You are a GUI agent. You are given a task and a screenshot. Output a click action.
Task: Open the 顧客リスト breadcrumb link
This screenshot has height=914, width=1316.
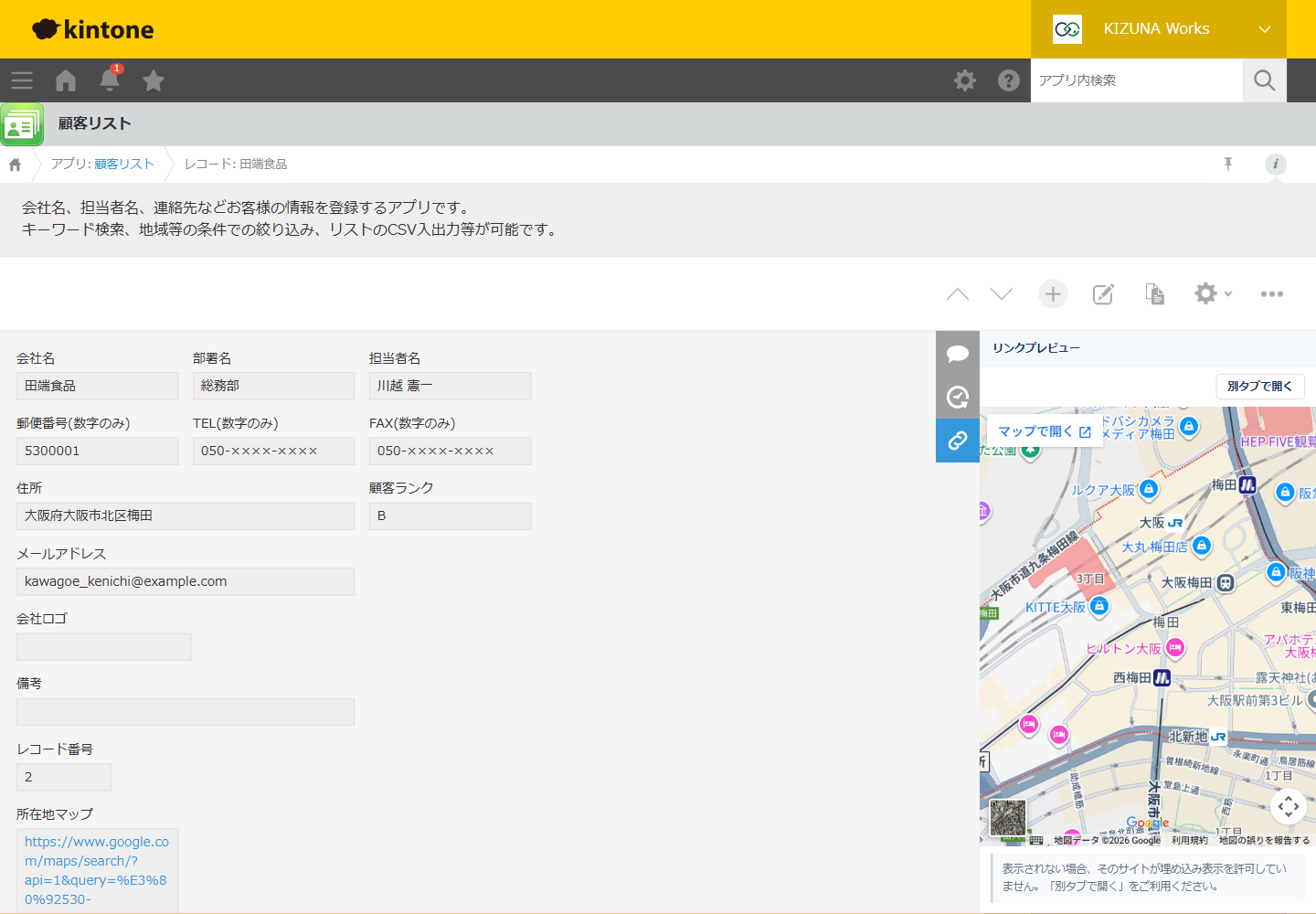[x=124, y=164]
